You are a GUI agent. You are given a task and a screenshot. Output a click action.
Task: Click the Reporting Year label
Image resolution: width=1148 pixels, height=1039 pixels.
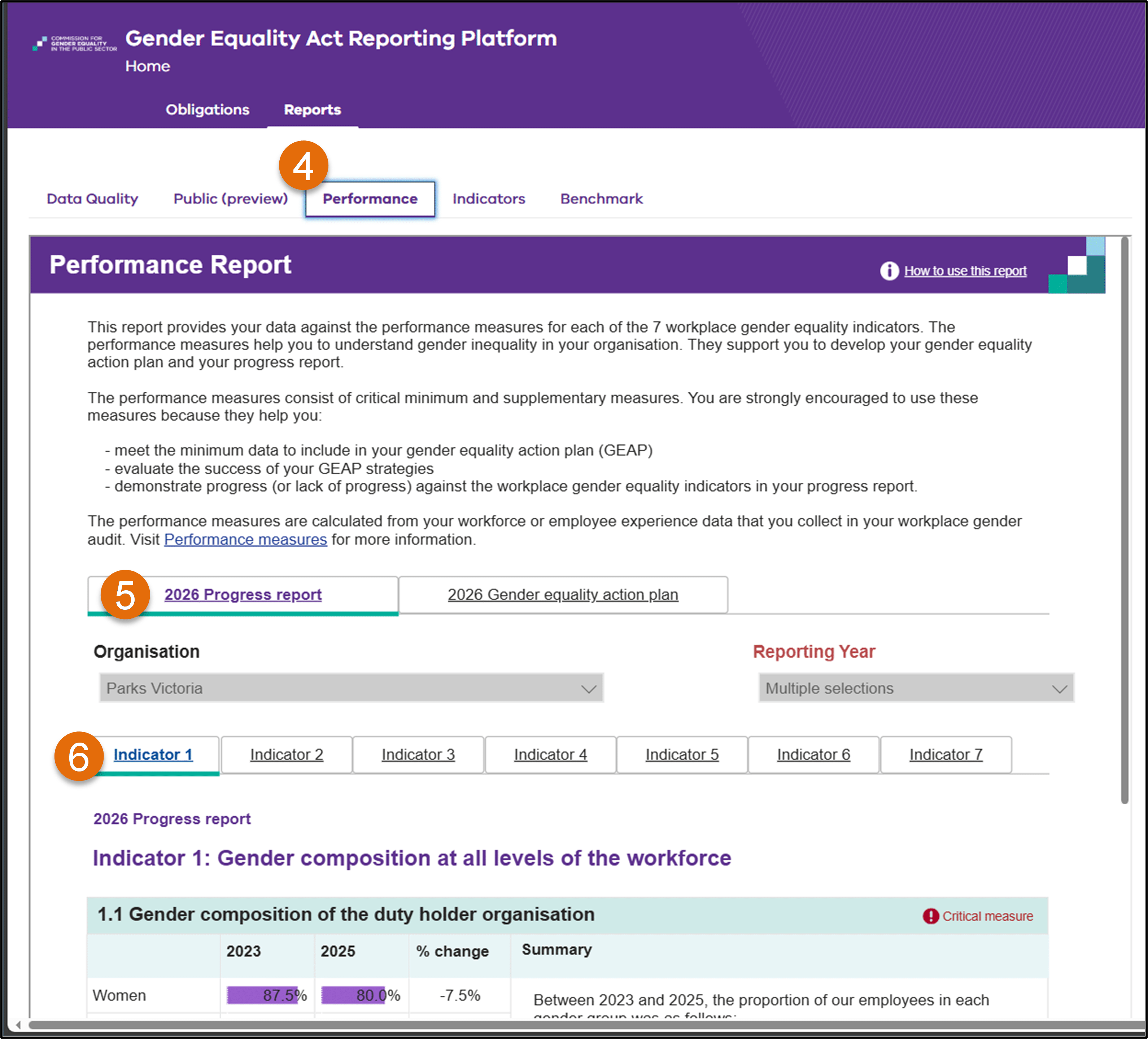(814, 652)
